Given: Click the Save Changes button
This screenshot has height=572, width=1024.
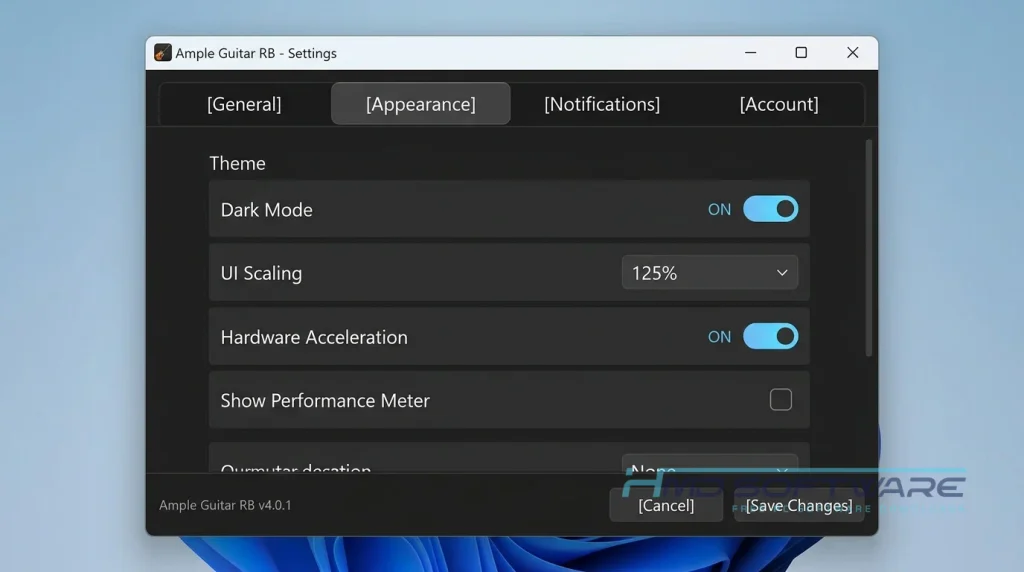Looking at the screenshot, I should click(799, 505).
